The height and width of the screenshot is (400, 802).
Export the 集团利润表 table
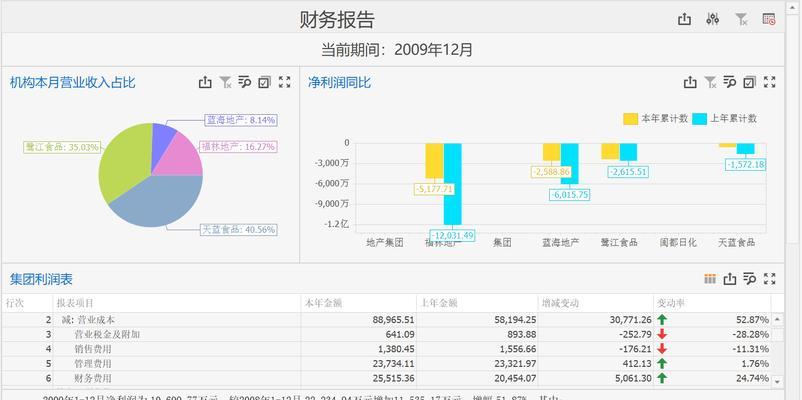click(x=730, y=279)
